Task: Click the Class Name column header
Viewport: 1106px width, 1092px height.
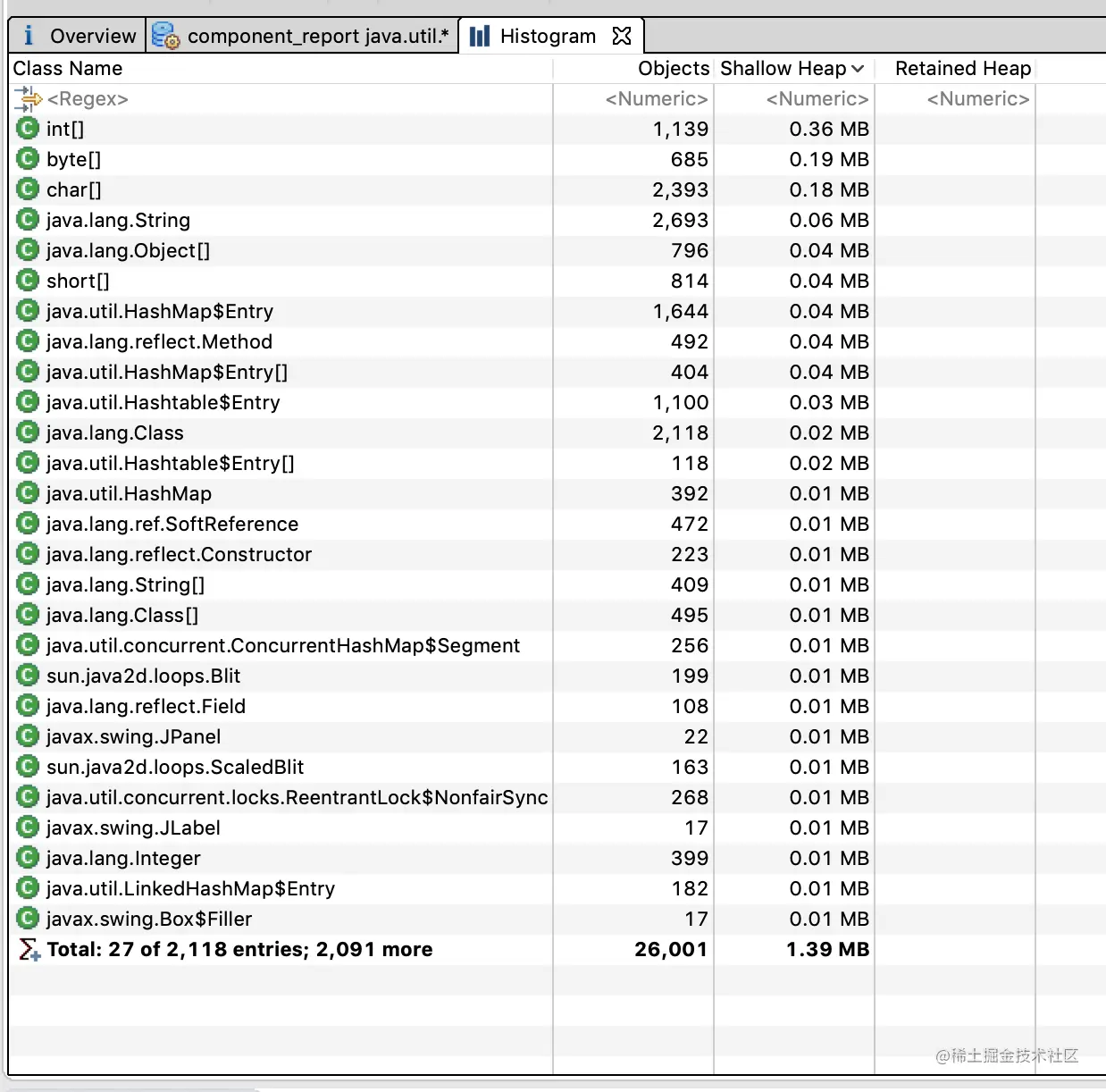Action: point(68,69)
